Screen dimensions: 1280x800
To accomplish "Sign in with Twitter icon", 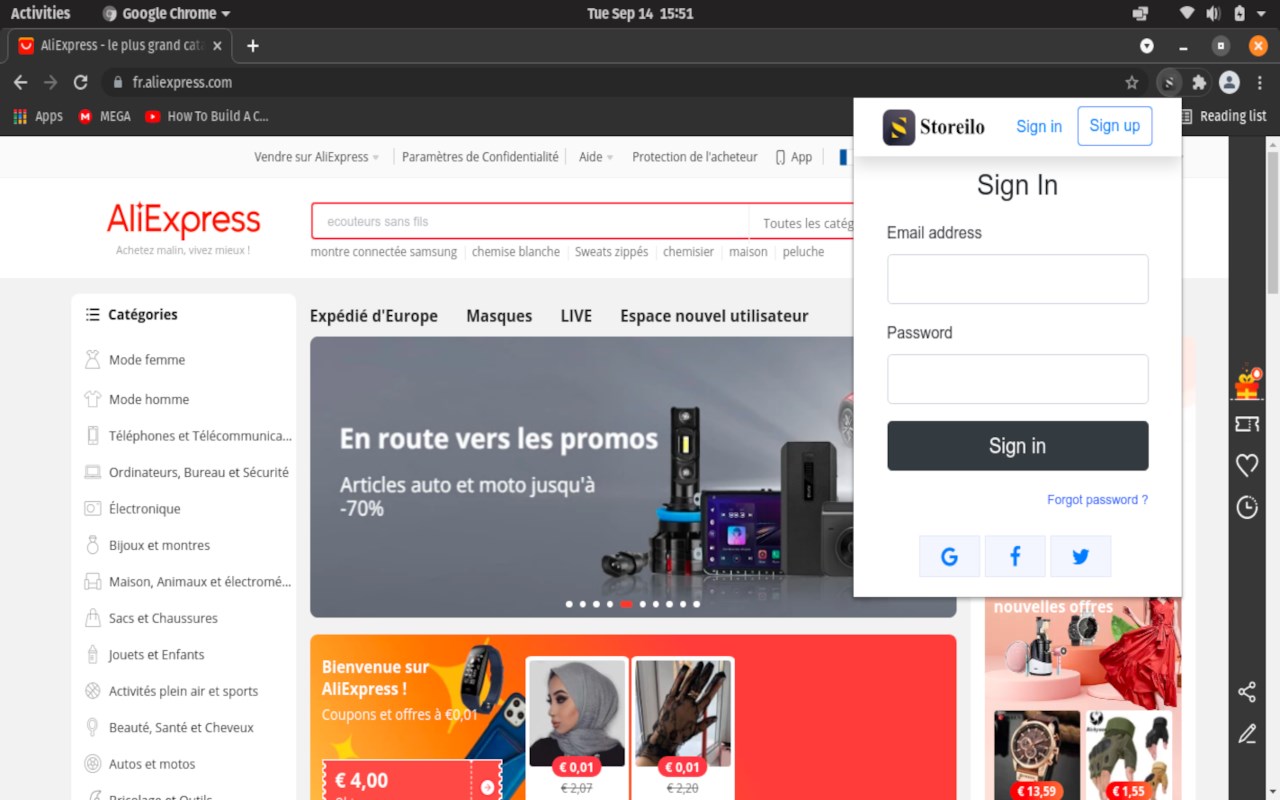I will tap(1081, 557).
